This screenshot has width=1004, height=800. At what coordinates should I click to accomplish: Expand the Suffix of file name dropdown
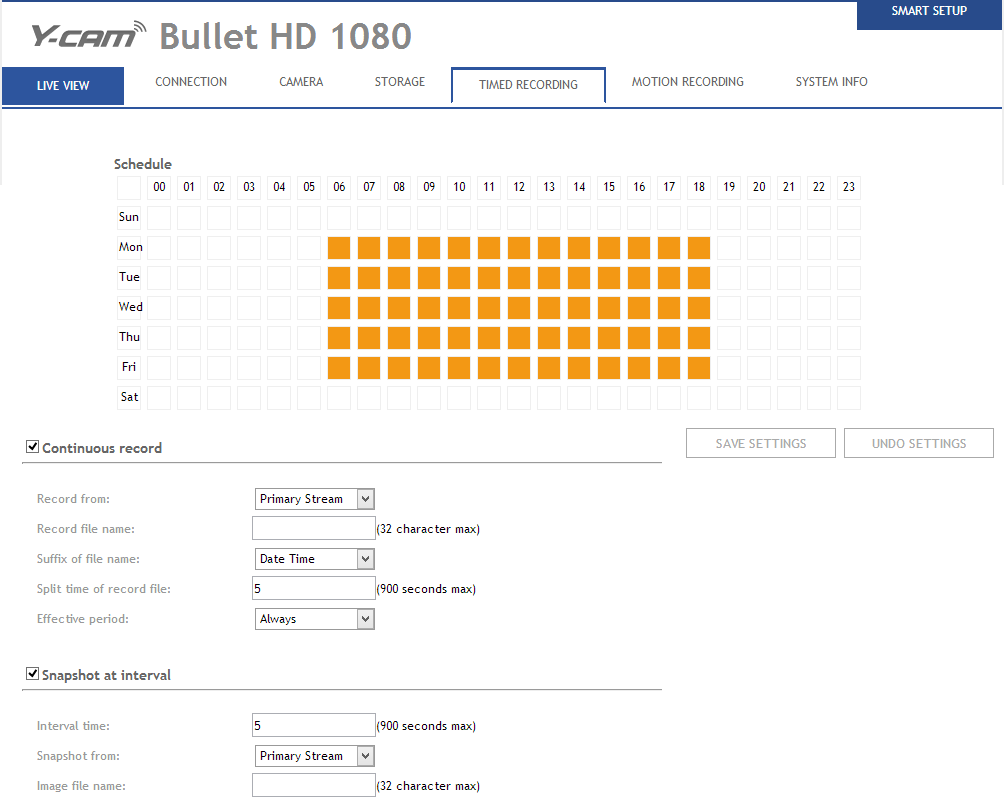point(315,559)
